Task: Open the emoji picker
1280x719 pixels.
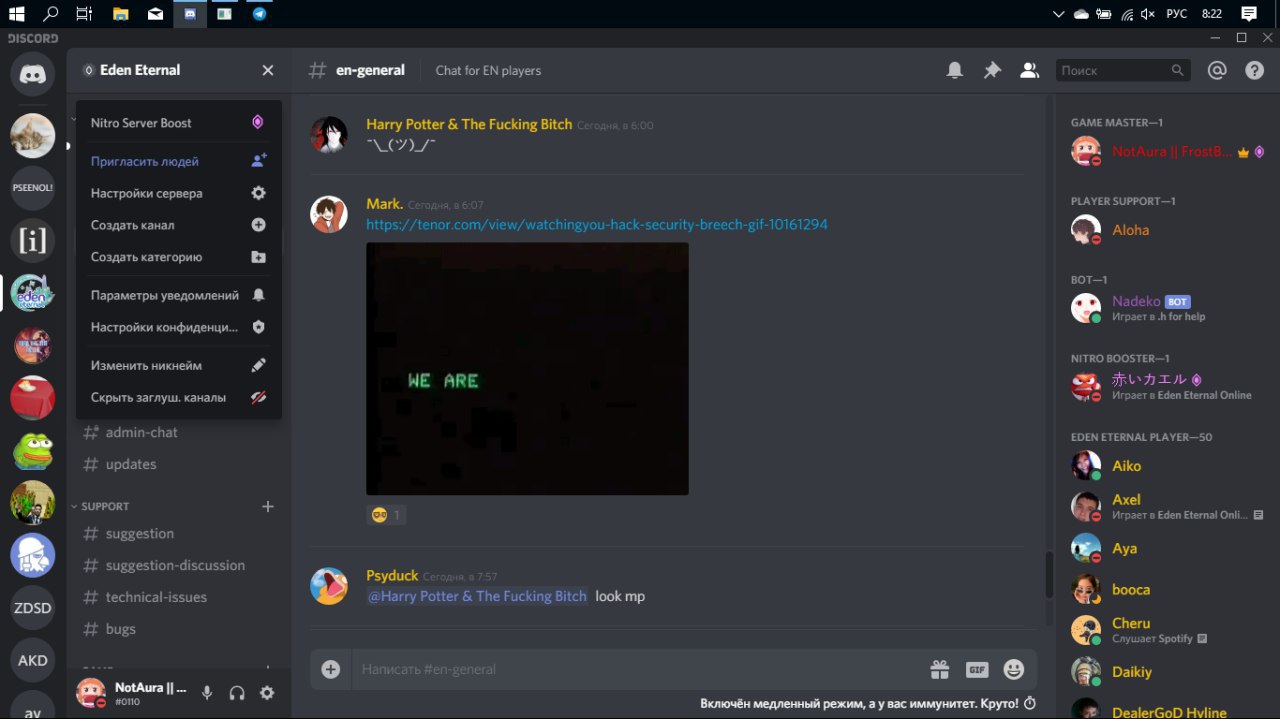Action: pos(1014,669)
